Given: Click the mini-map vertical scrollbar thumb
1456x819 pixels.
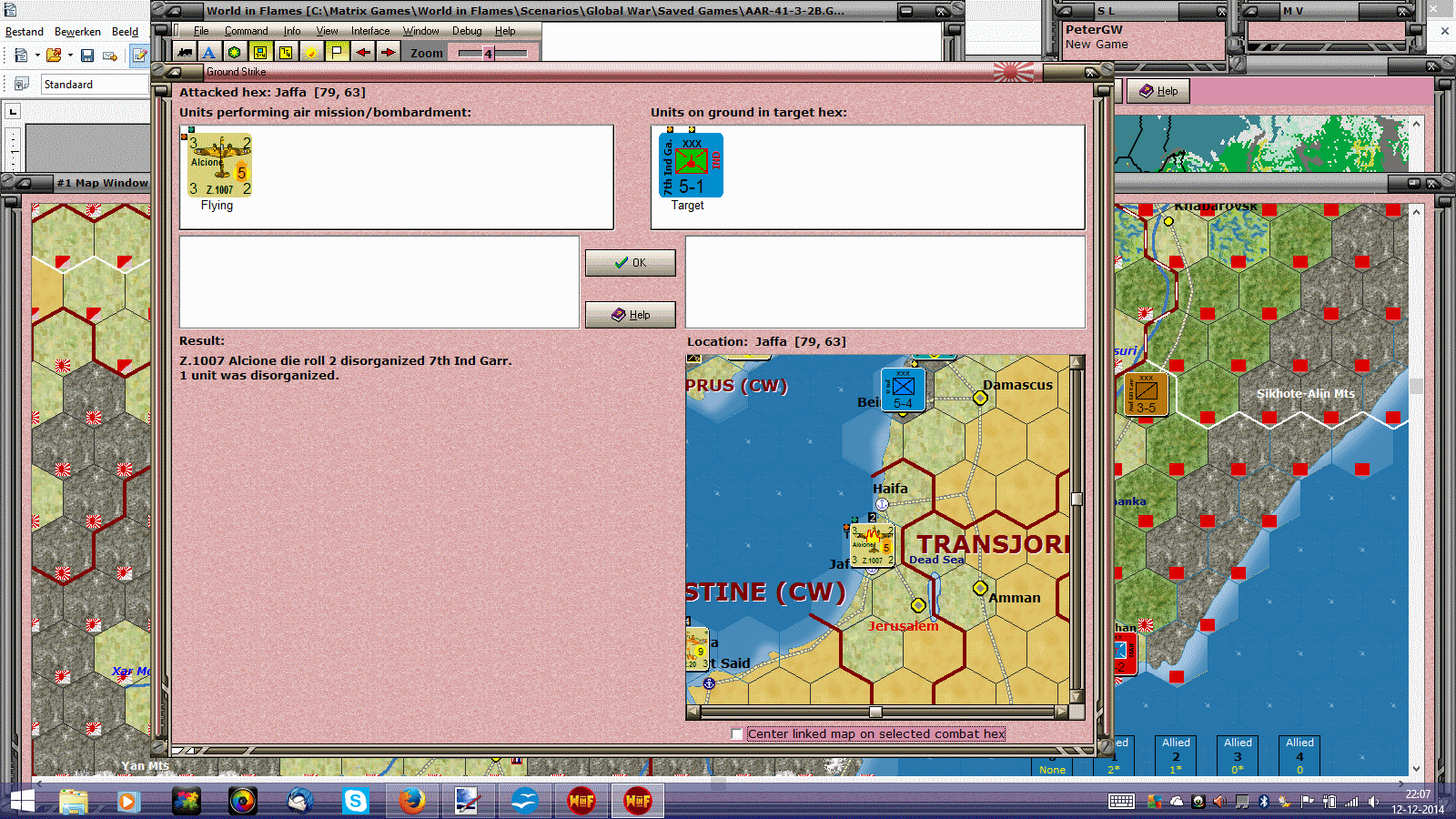Looking at the screenshot, I should [1077, 499].
